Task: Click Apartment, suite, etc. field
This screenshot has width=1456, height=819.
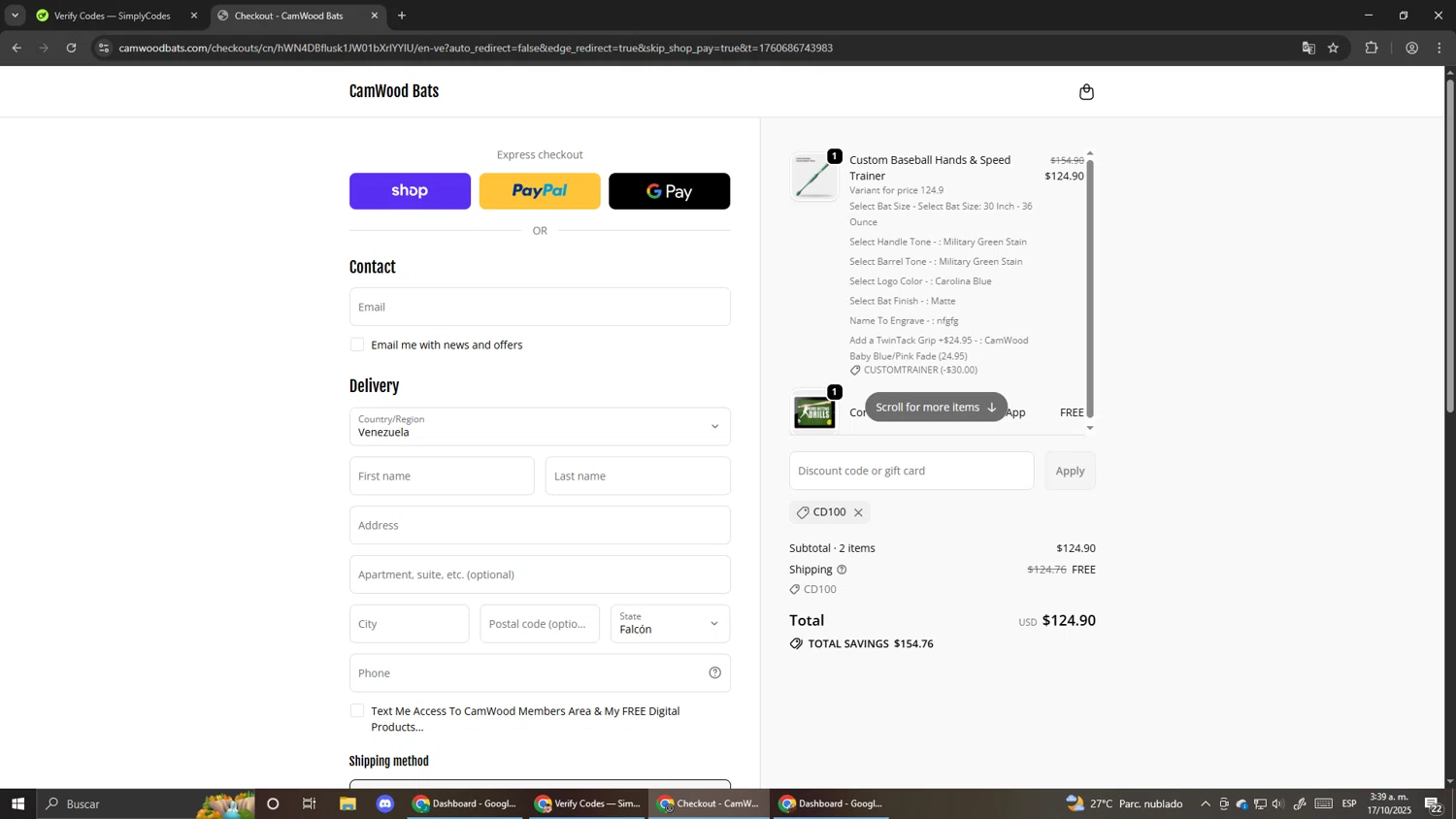Action: point(540,574)
